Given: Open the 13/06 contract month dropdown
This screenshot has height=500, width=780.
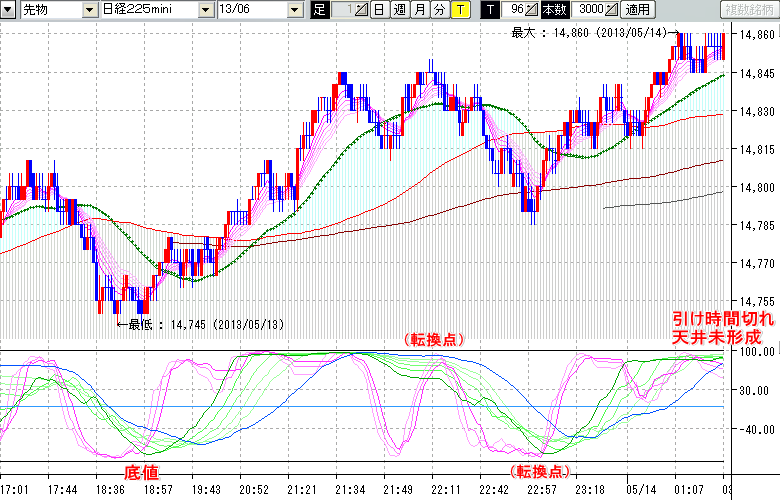Looking at the screenshot, I should [x=295, y=10].
